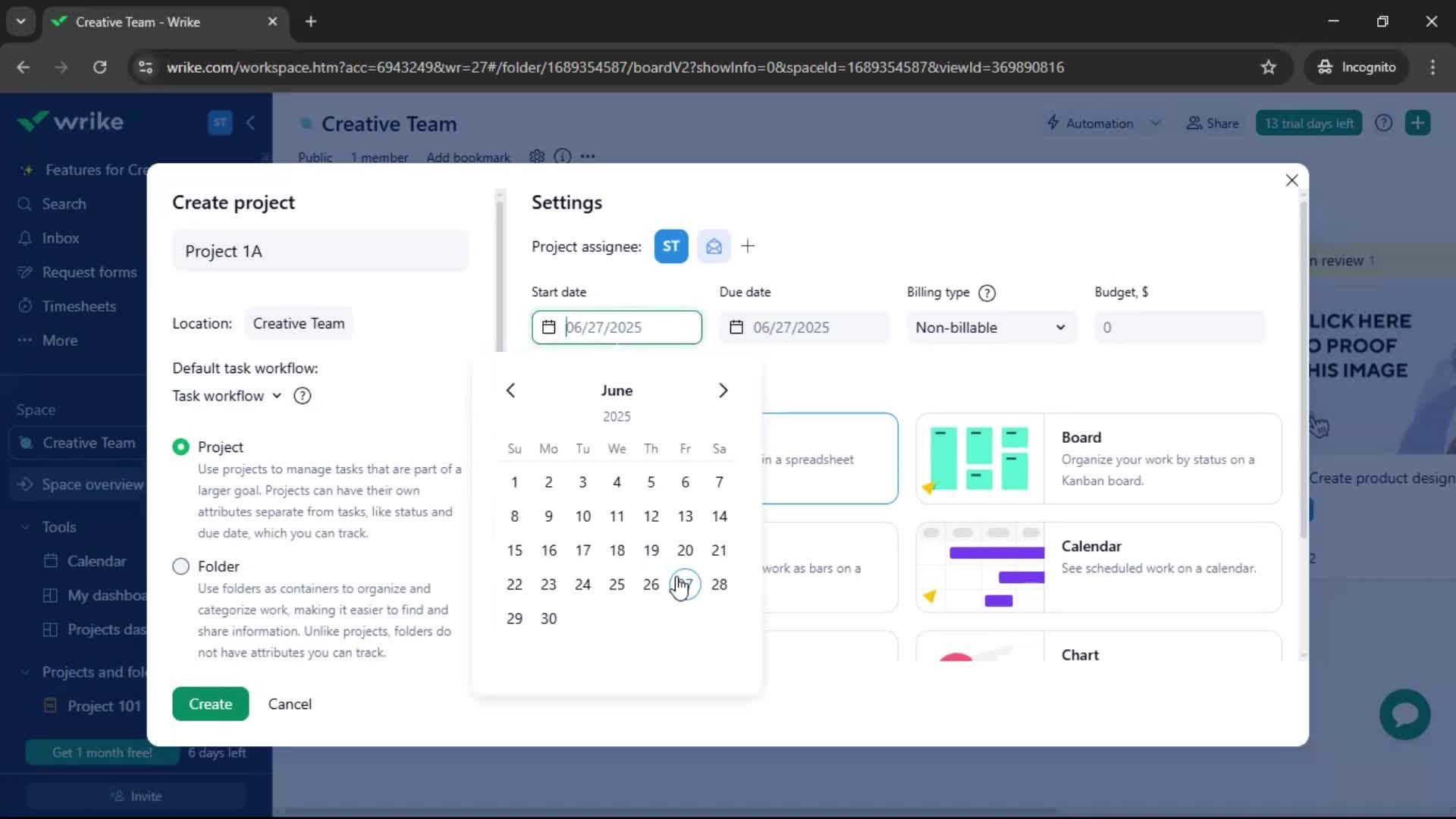Viewport: 1456px width, 819px height.
Task: Click the Share button
Action: [x=1212, y=123]
